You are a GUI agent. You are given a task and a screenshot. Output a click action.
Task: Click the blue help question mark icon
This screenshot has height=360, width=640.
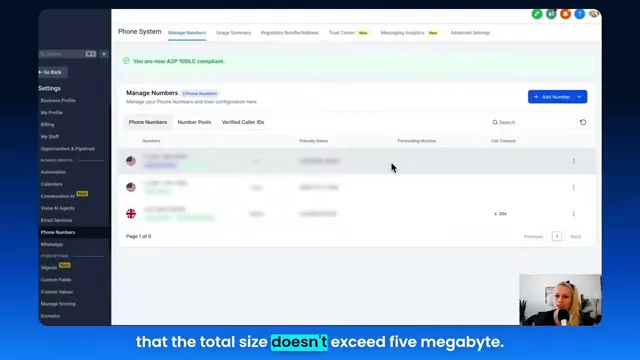tap(580, 14)
